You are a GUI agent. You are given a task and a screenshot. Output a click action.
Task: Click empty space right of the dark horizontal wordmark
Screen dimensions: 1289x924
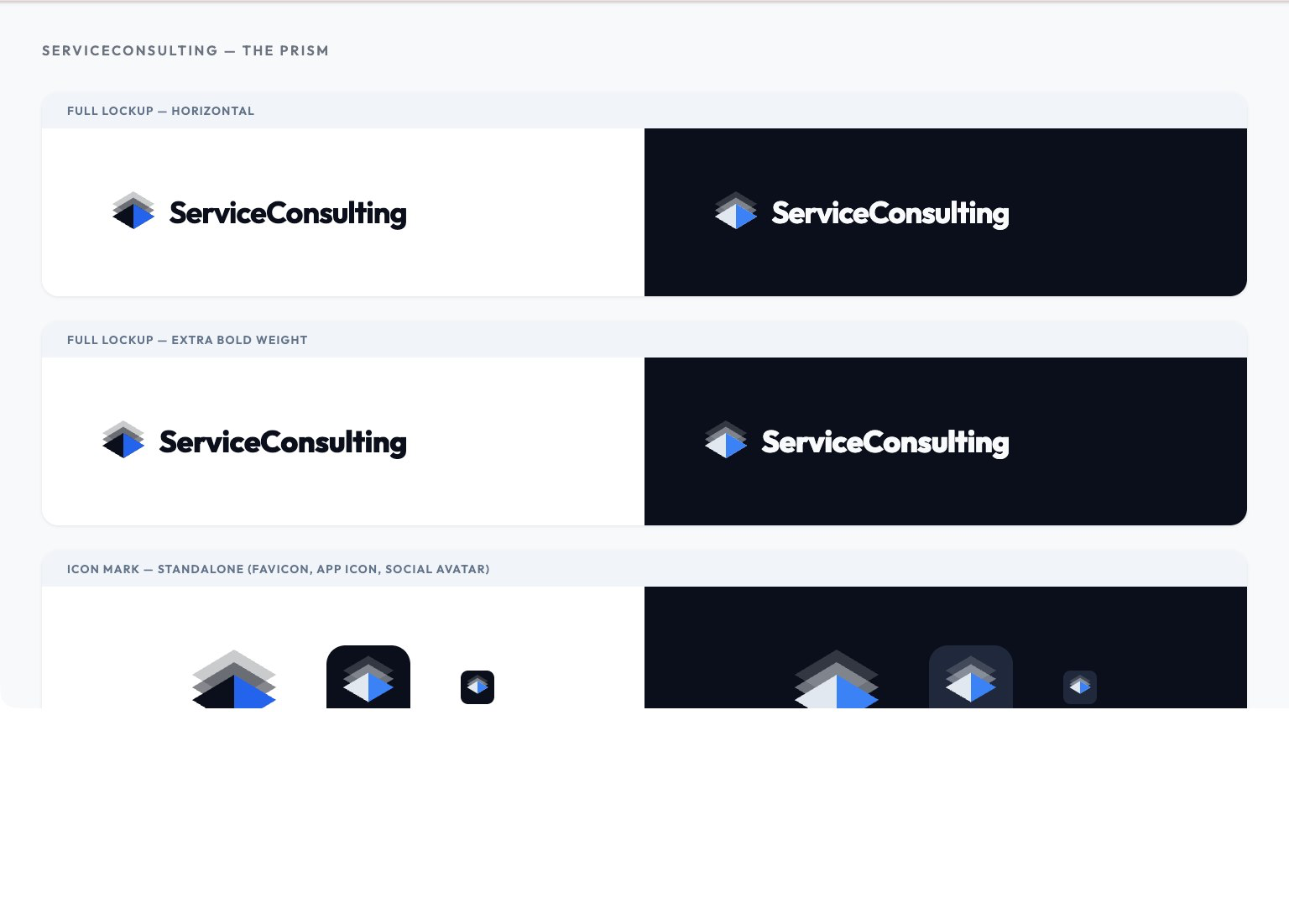tap(1133, 213)
